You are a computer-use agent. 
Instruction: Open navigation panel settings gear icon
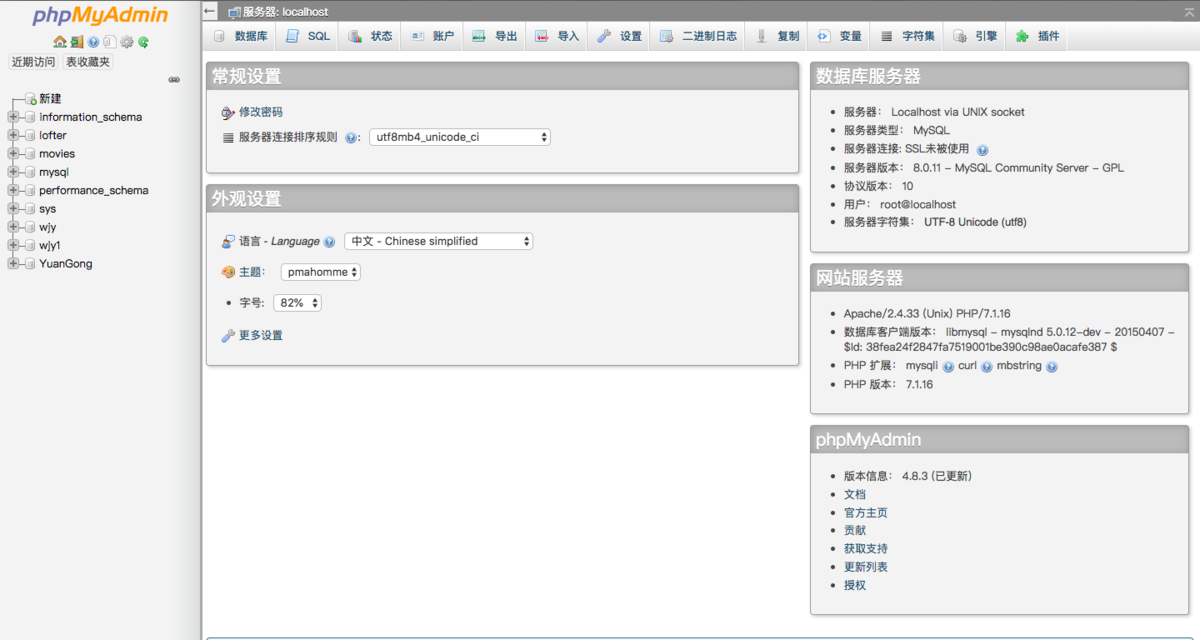coord(126,42)
